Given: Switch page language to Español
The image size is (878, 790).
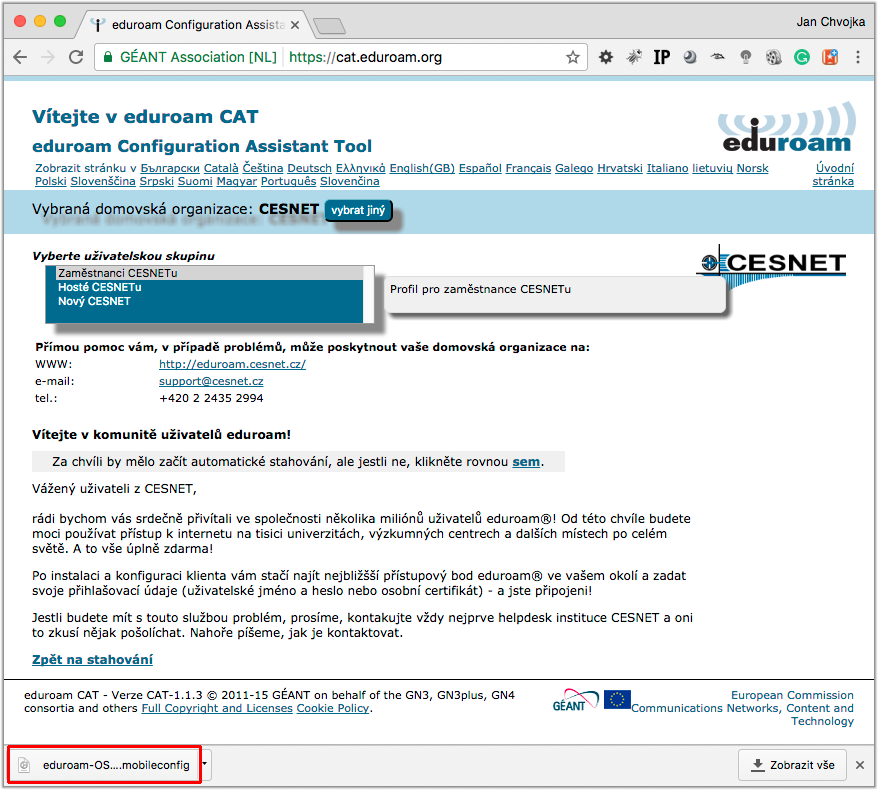Looking at the screenshot, I should pyautogui.click(x=480, y=169).
